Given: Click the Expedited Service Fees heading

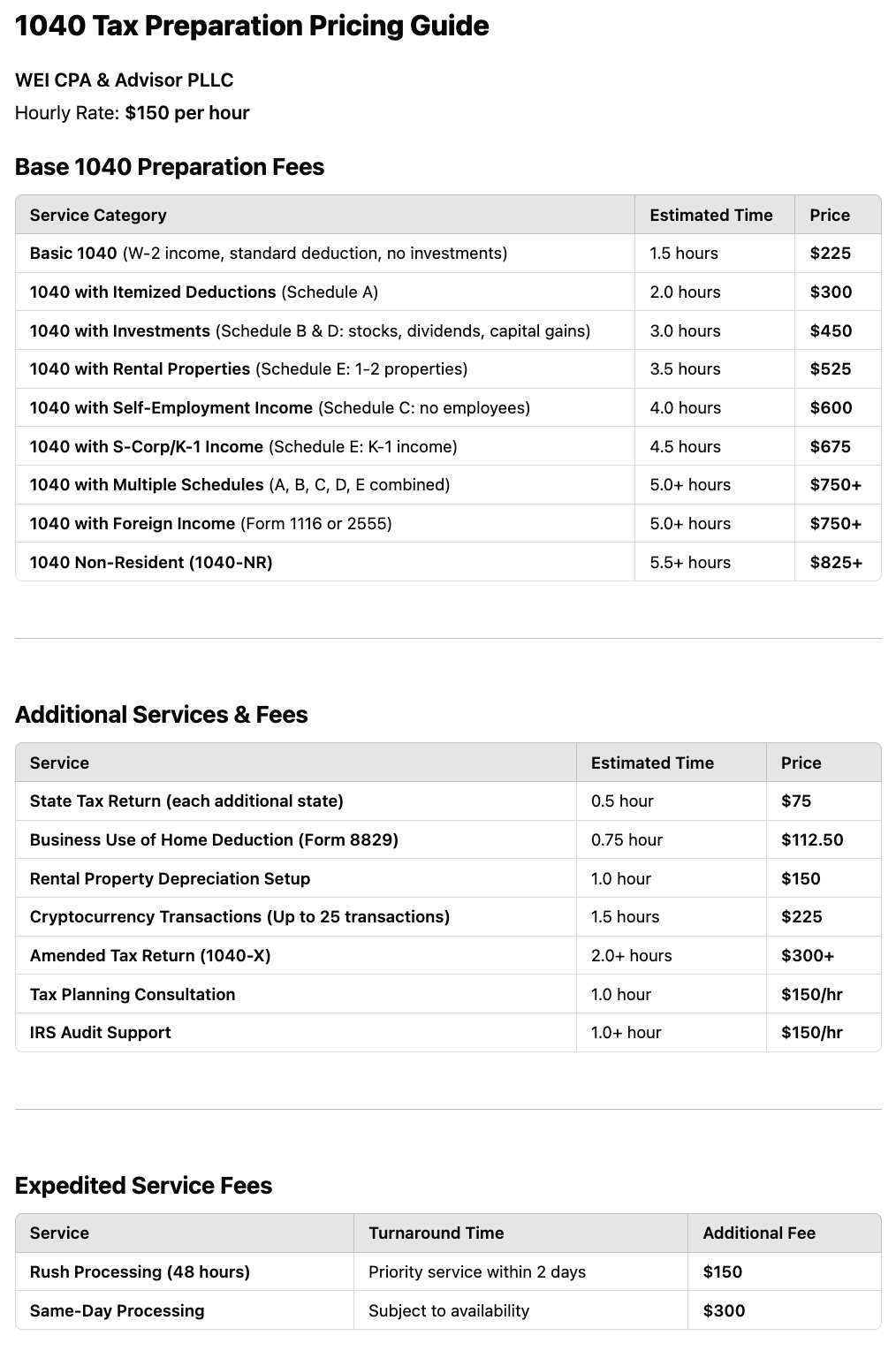Looking at the screenshot, I should 143,1186.
